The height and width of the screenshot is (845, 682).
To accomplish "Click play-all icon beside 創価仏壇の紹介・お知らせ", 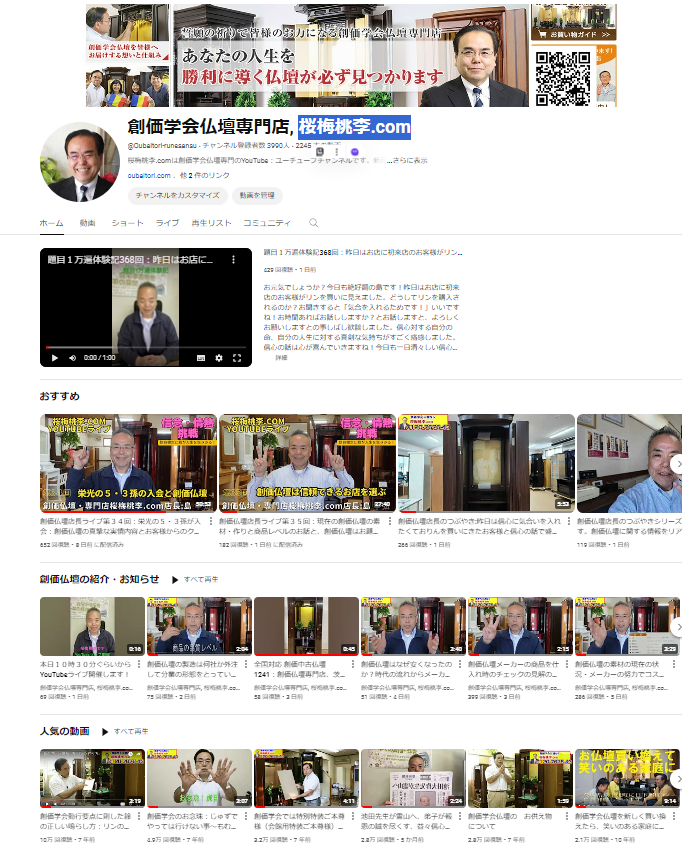I will 175,579.
